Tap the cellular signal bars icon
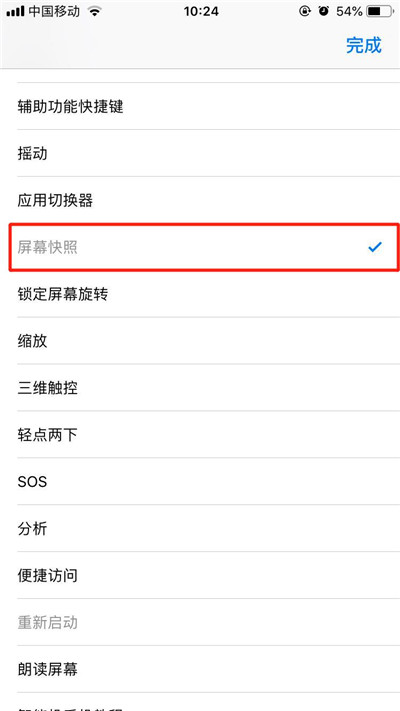Screen dimensions: 400x711 click(15, 12)
